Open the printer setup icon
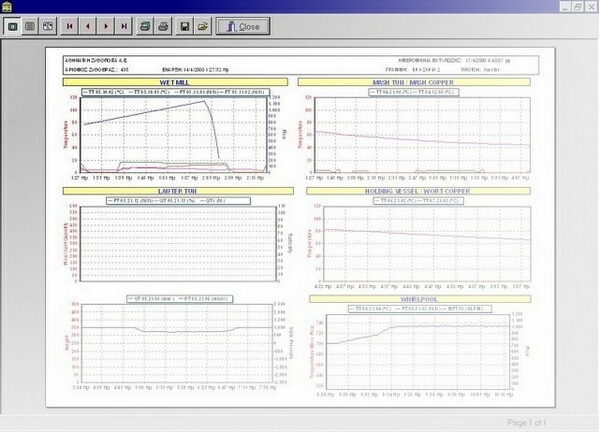Image resolution: width=600 pixels, height=432 pixels. coord(147,24)
